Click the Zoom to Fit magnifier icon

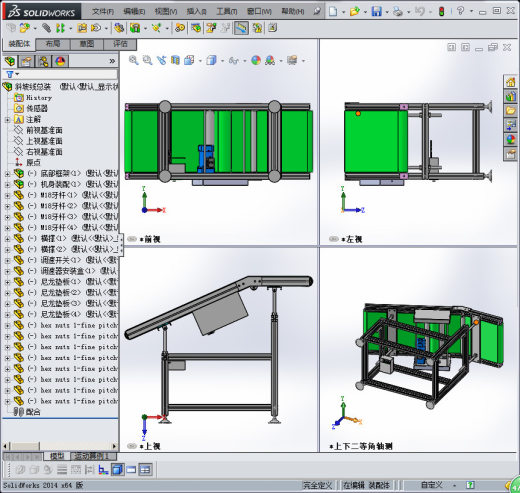[x=134, y=60]
